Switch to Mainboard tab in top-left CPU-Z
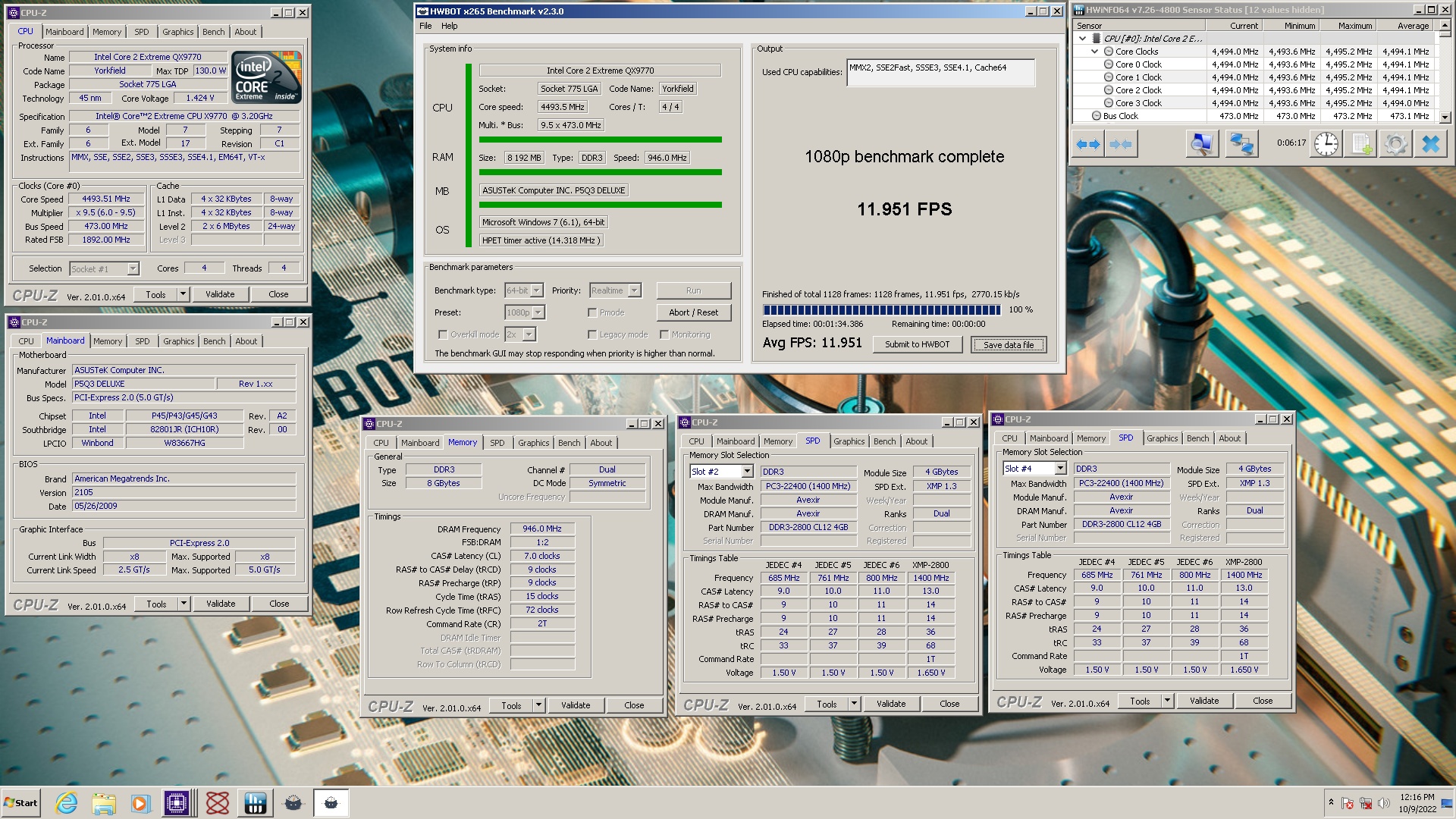1456x819 pixels. tap(64, 32)
